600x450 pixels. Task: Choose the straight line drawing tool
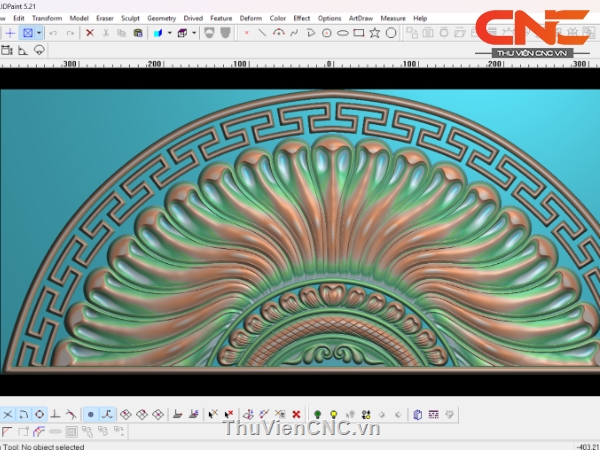pos(263,33)
